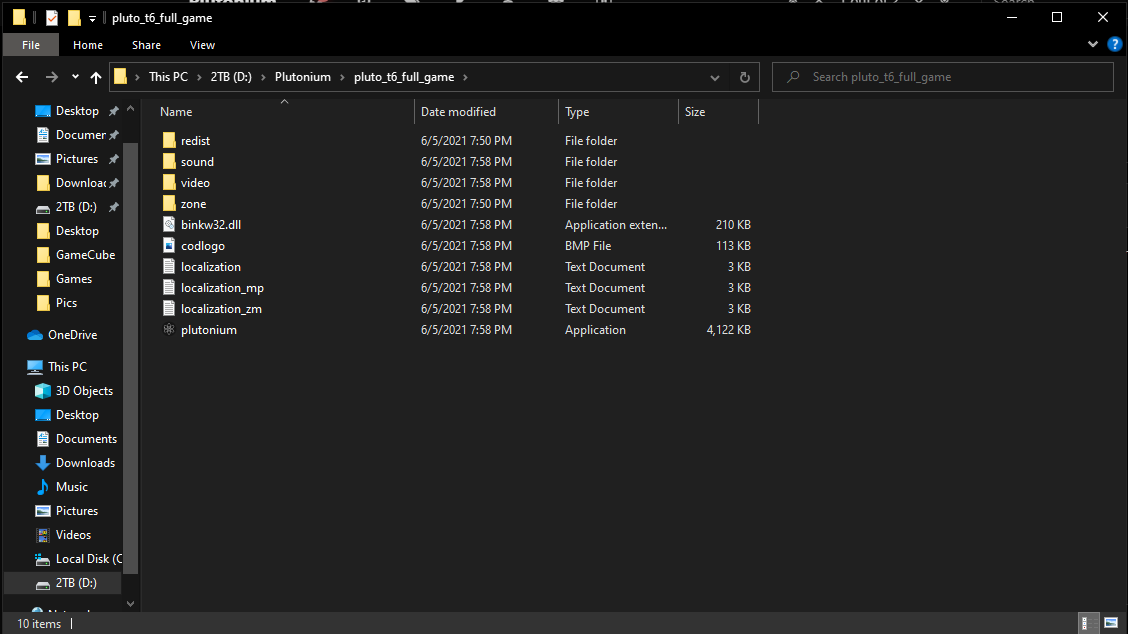1128x634 pixels.
Task: Refresh the current folder view
Action: pyautogui.click(x=745, y=77)
